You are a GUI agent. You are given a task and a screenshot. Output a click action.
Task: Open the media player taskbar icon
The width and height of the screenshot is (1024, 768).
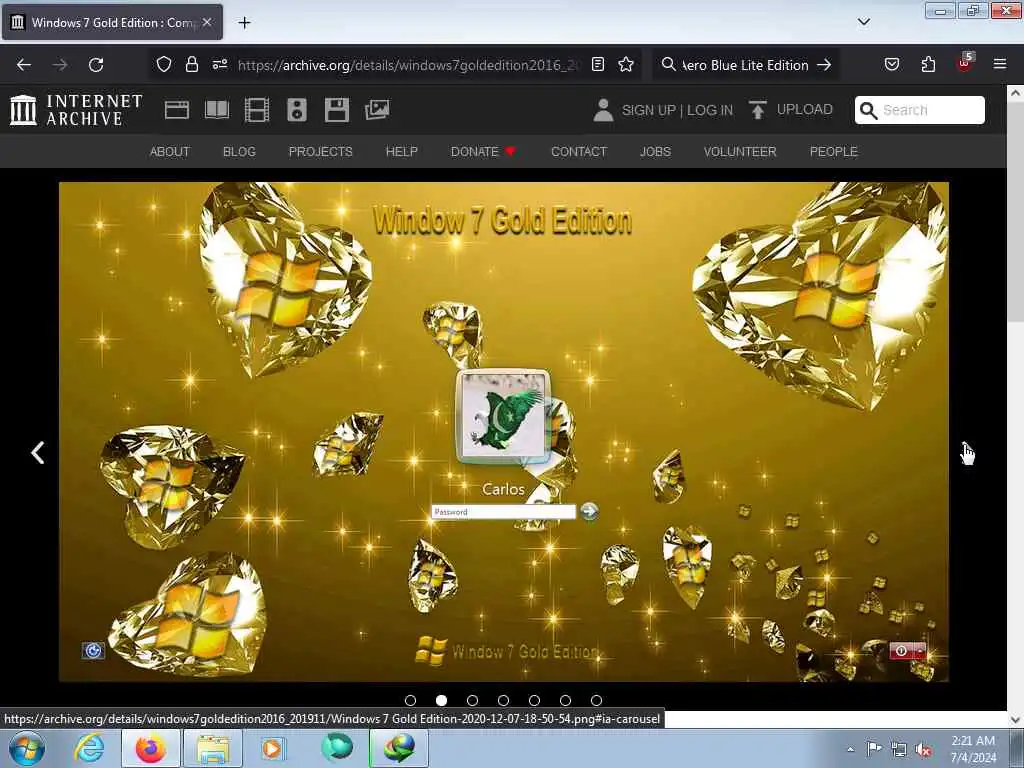point(273,748)
